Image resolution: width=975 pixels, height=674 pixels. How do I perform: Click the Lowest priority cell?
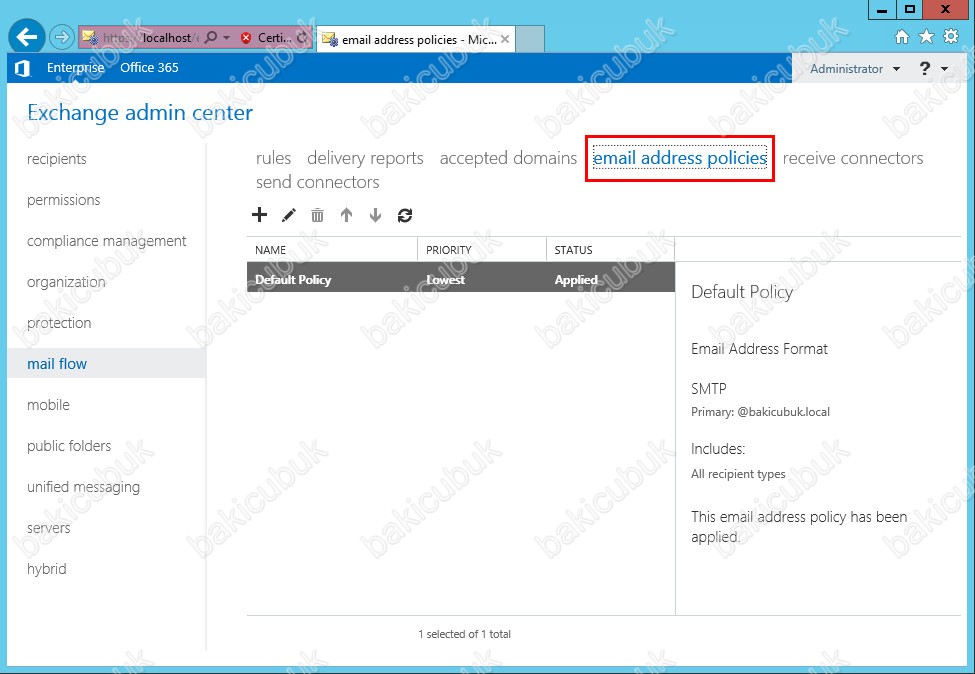[x=445, y=280]
